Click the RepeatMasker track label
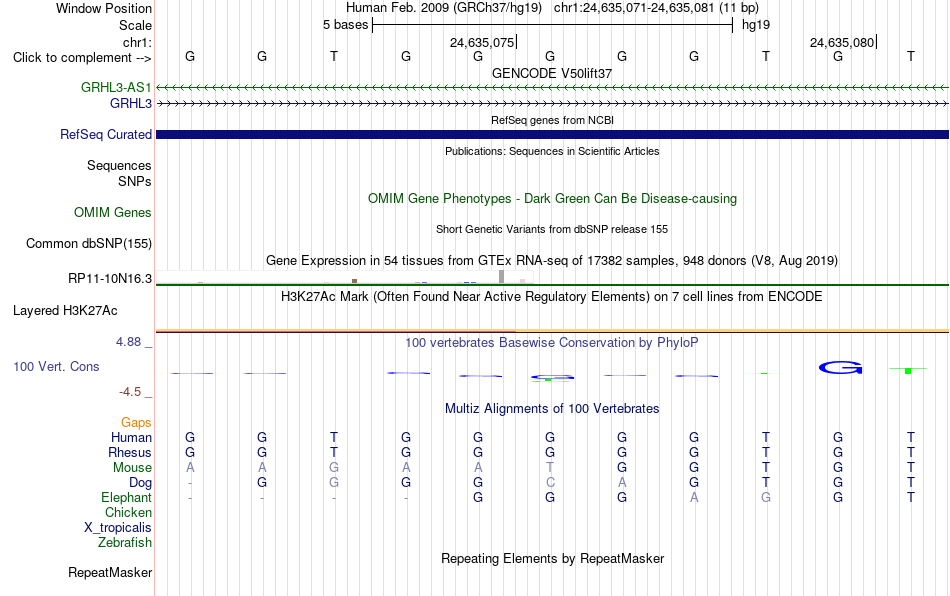 (110, 572)
